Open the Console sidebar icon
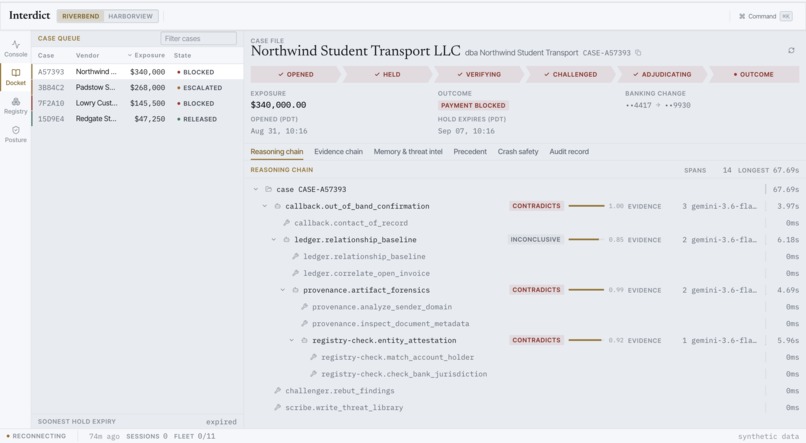Viewport: 806px width, 443px height. pos(15,48)
